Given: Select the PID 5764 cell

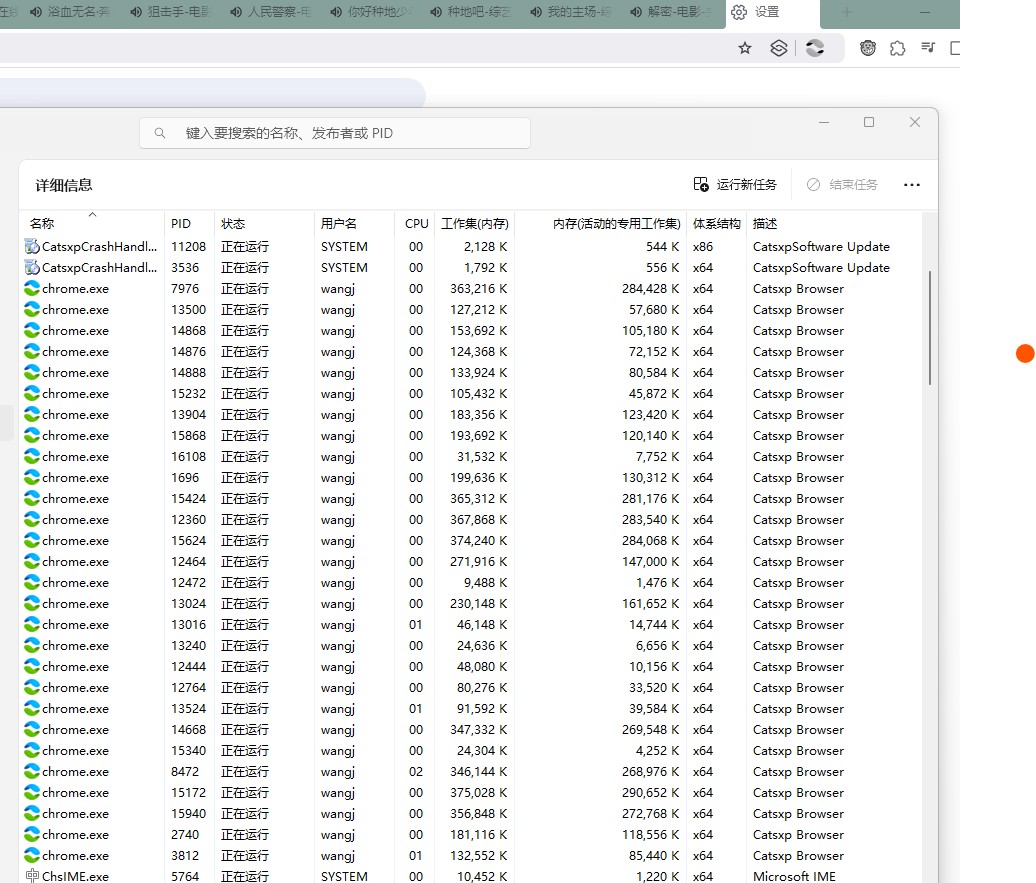Looking at the screenshot, I should pyautogui.click(x=185, y=876).
